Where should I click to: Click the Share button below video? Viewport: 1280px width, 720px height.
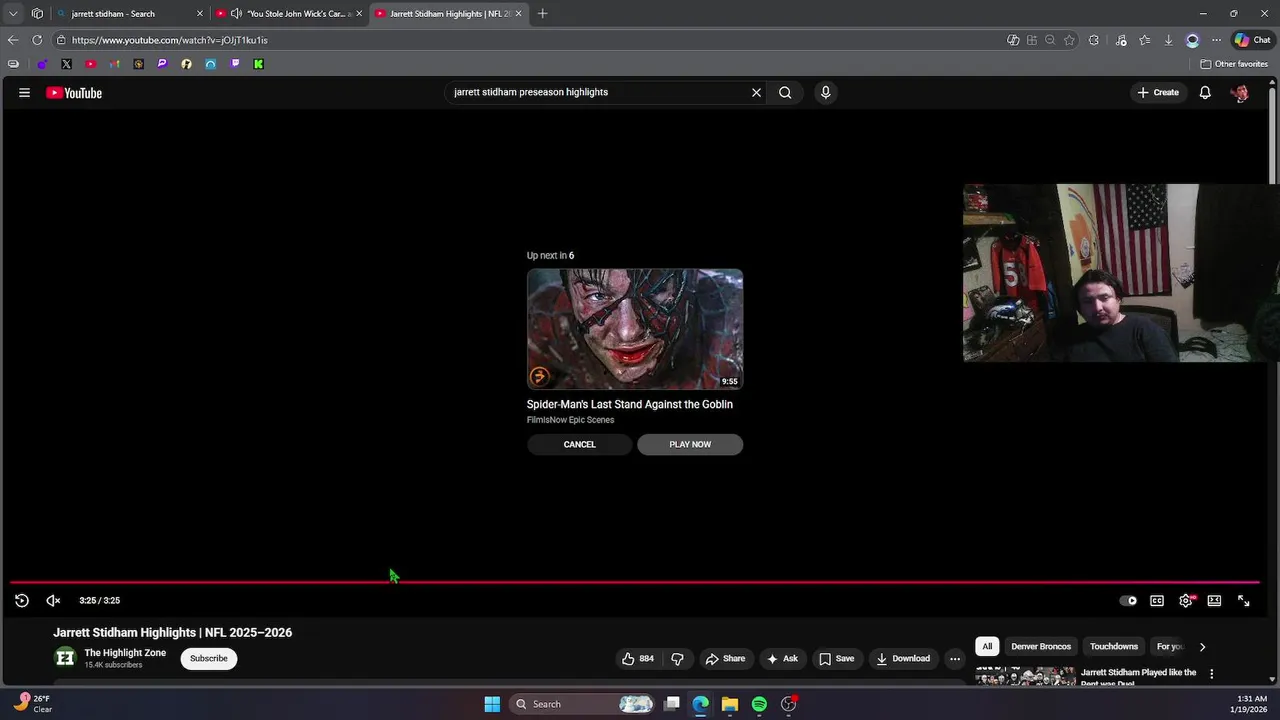[x=725, y=658]
